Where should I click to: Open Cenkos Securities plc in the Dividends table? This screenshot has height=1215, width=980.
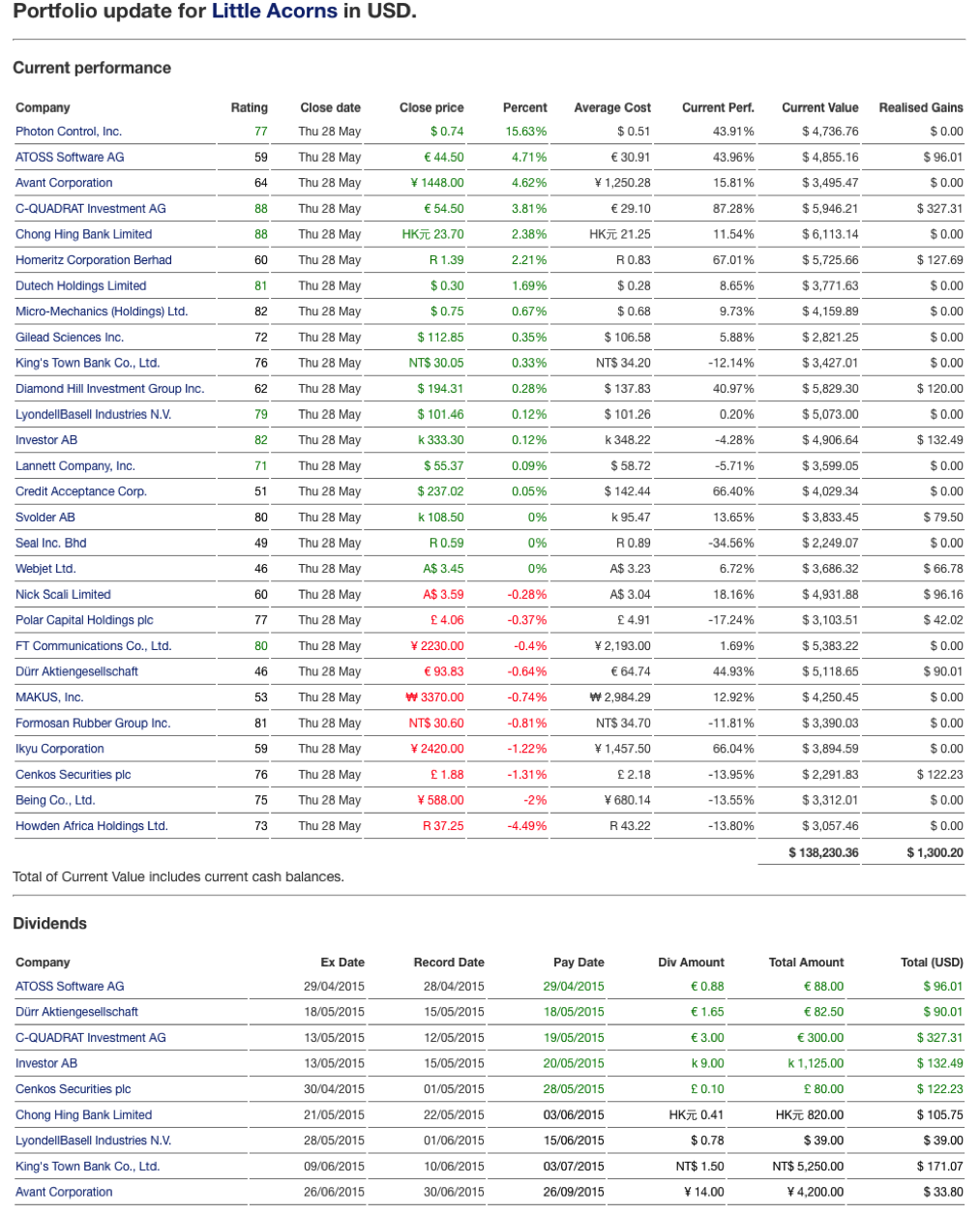coord(74,1089)
